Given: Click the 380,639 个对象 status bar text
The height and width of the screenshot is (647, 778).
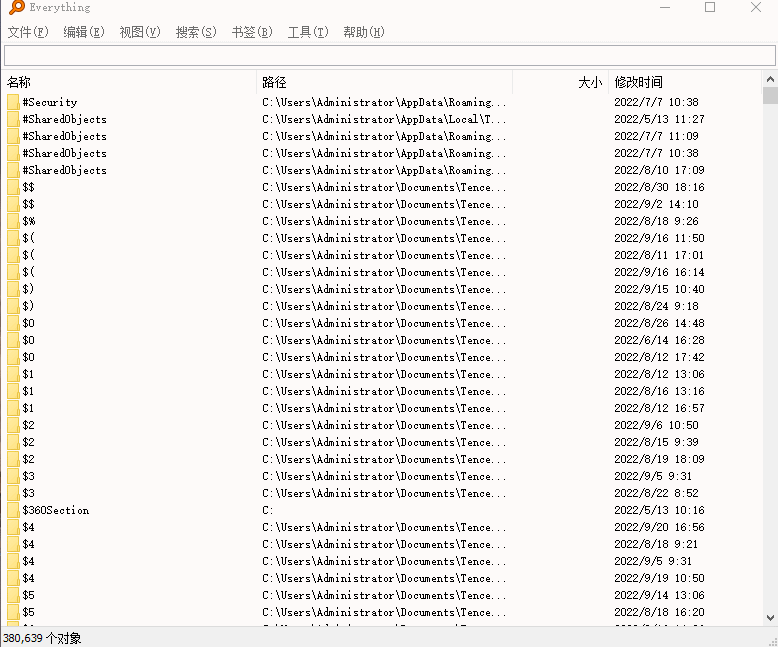Looking at the screenshot, I should coord(42,638).
